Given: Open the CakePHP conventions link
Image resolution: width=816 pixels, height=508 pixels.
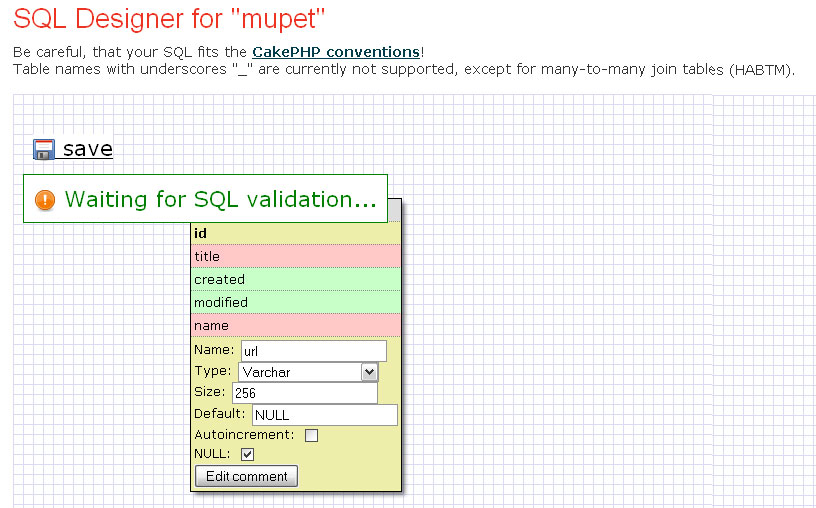Looking at the screenshot, I should (x=336, y=51).
